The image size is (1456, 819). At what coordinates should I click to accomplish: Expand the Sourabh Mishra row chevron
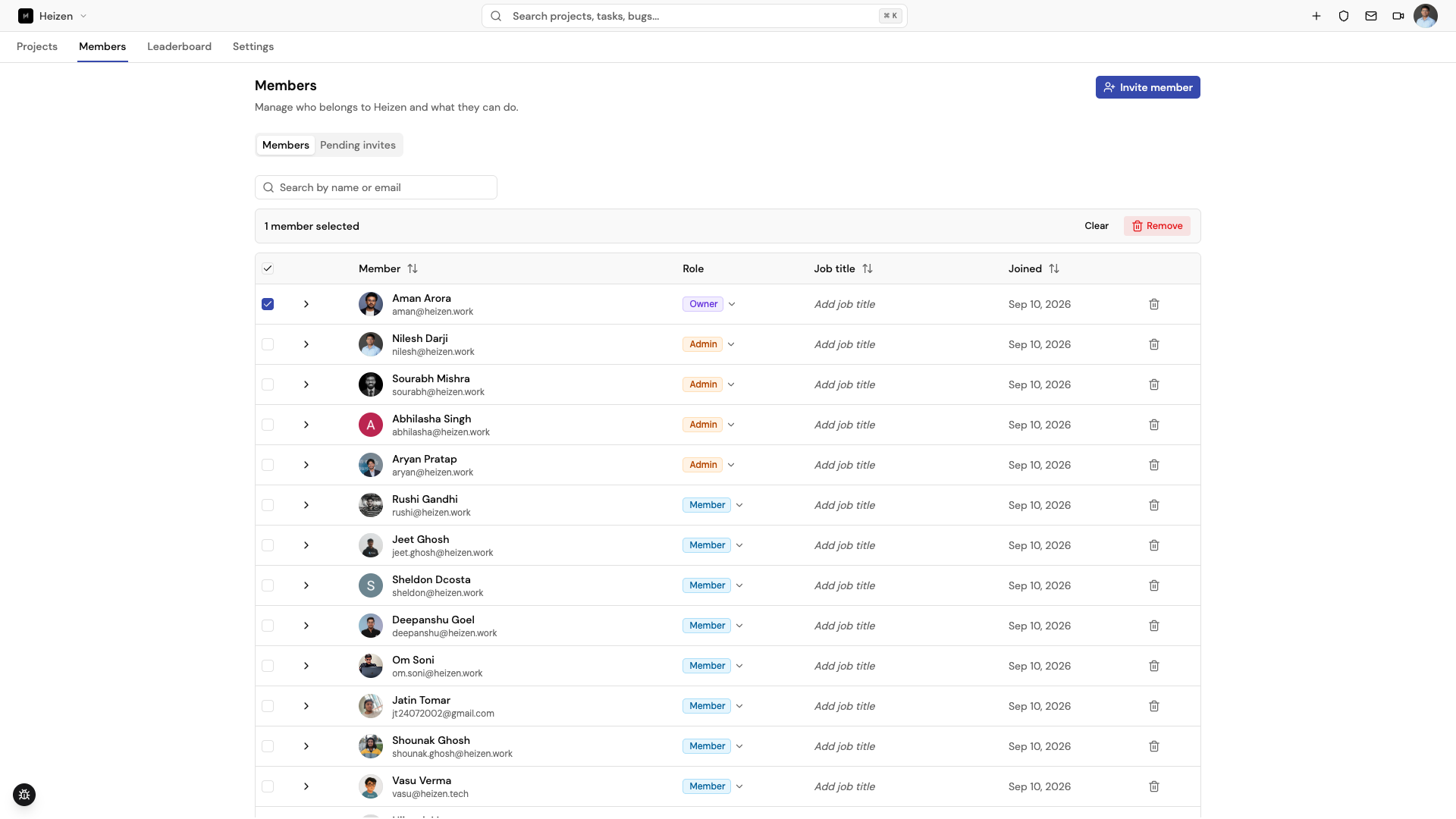pyautogui.click(x=306, y=384)
